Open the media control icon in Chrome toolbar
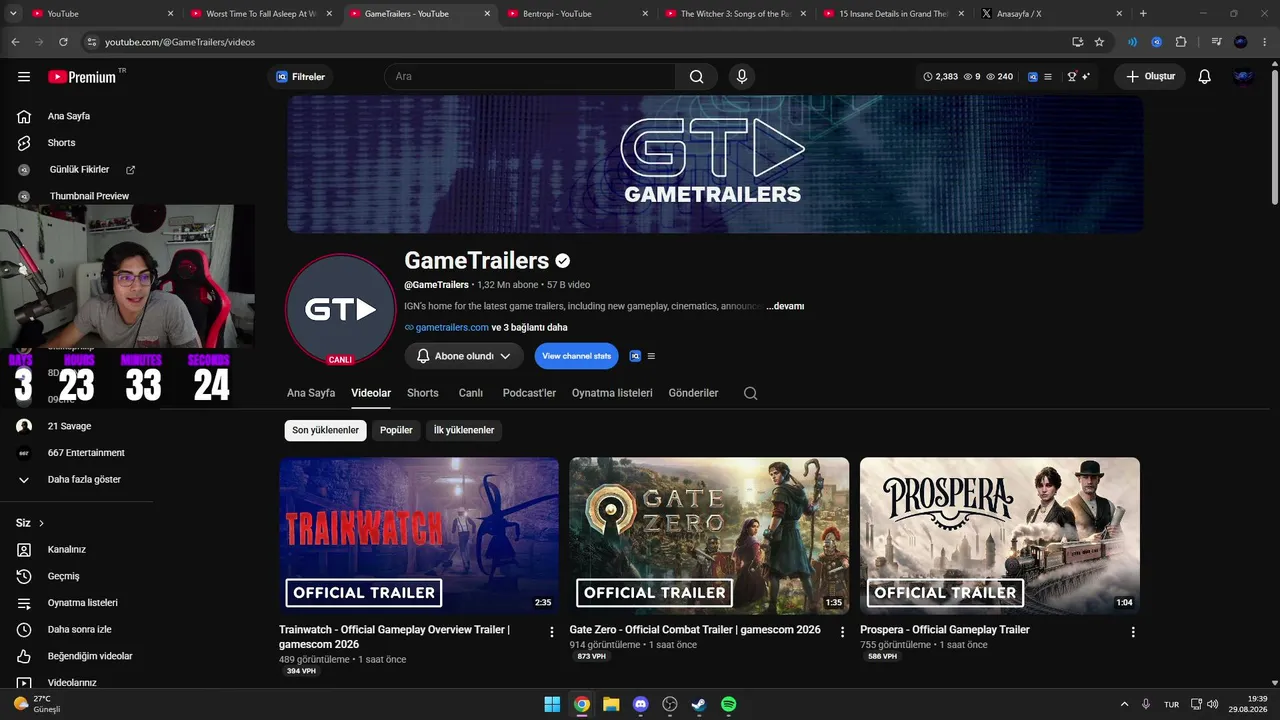Screen dimensions: 1280x720 click(1216, 42)
